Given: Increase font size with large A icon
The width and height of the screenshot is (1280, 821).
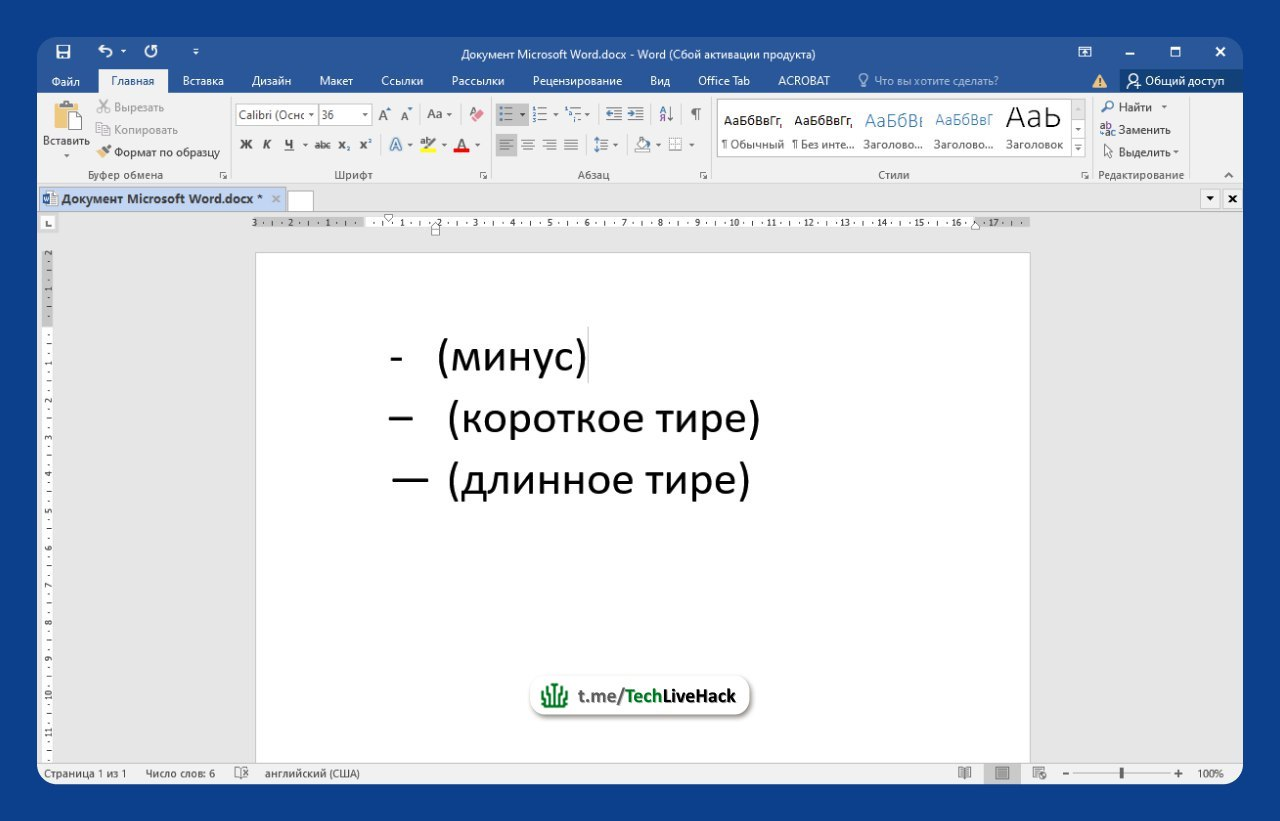Looking at the screenshot, I should tap(384, 115).
